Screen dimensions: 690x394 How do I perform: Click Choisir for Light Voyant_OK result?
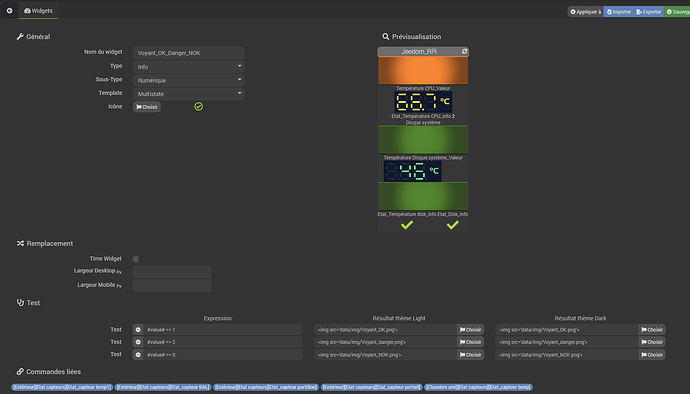(x=470, y=330)
